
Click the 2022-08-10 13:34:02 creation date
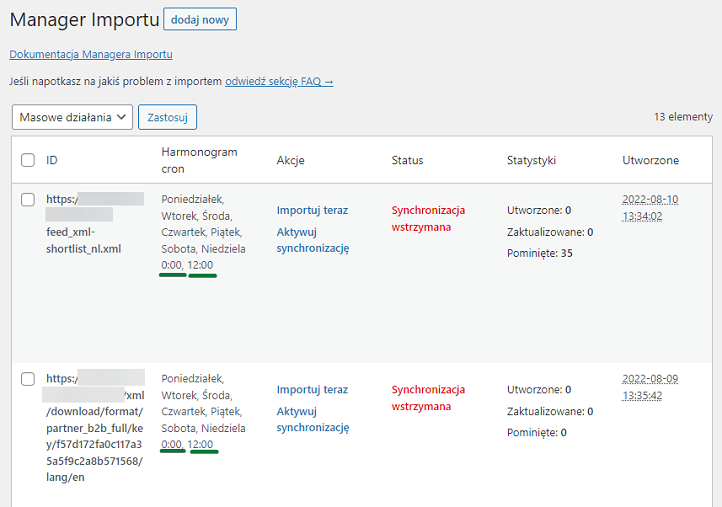click(x=650, y=207)
